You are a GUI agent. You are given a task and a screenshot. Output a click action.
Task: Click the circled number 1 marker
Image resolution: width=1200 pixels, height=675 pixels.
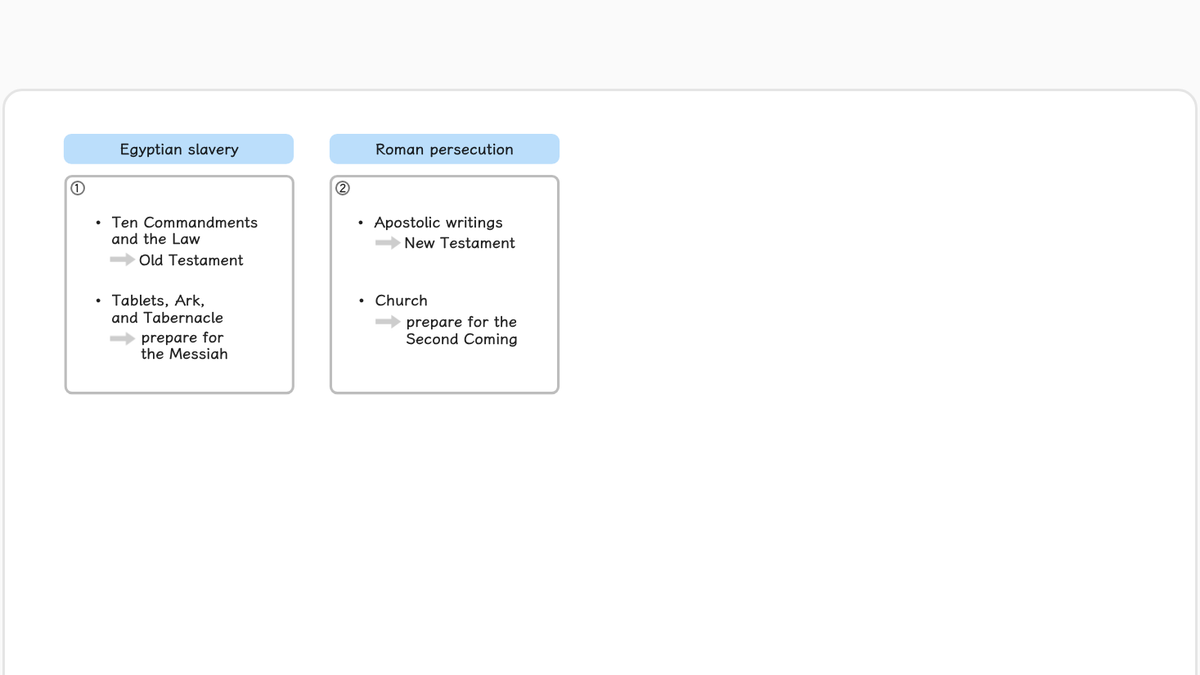tap(77, 188)
